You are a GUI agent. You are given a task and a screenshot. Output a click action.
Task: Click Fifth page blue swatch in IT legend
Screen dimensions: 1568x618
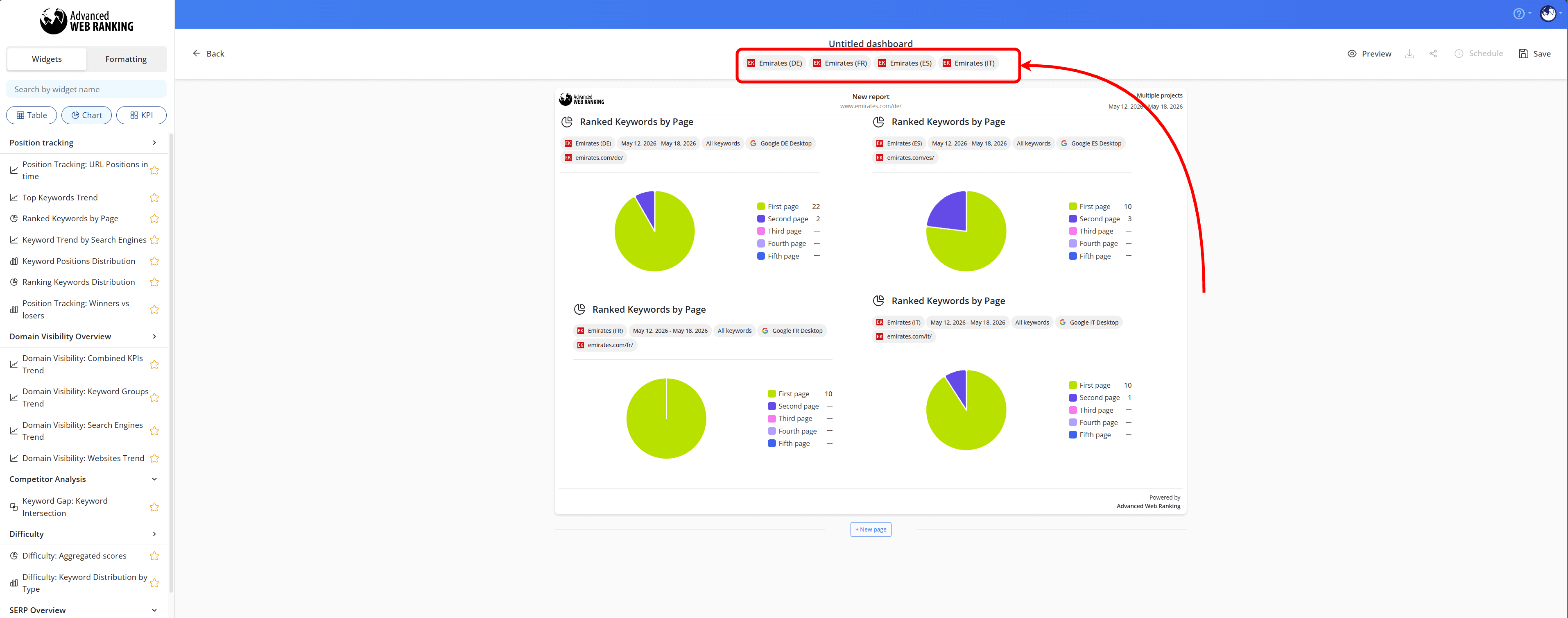[x=1072, y=435]
